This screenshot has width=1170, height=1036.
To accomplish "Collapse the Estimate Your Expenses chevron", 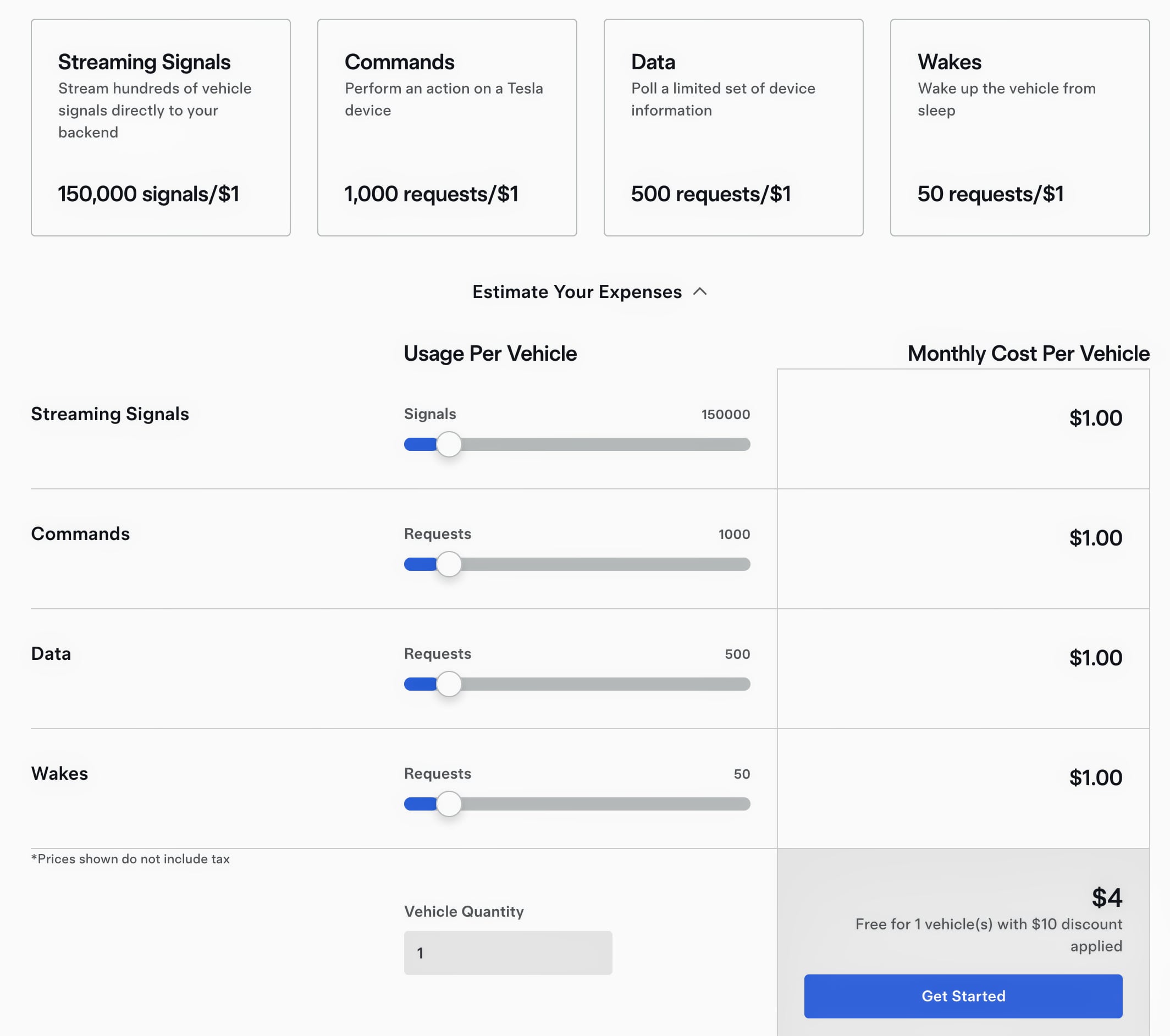I will 699,292.
